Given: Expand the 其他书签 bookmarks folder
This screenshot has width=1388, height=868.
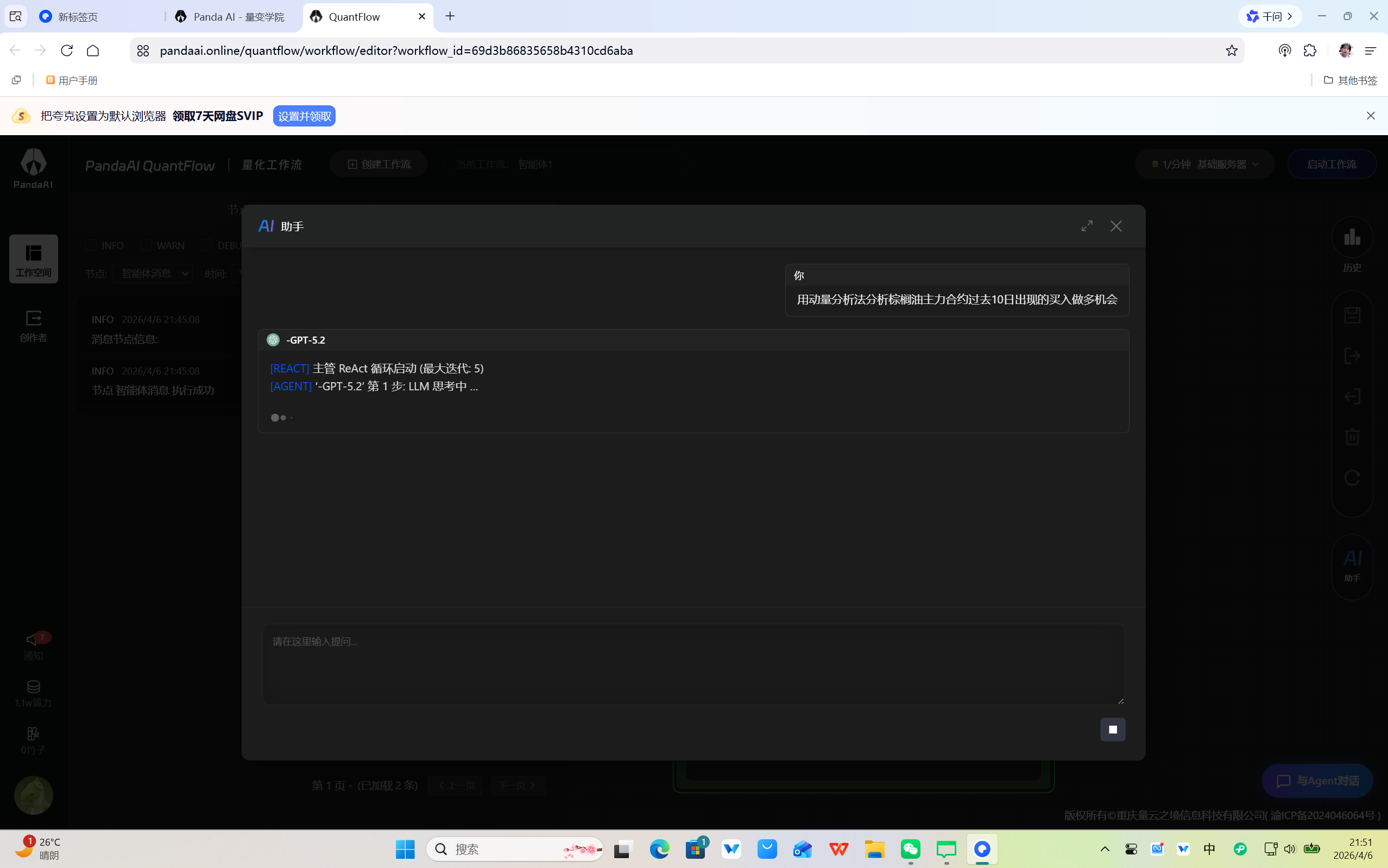Looking at the screenshot, I should [1351, 80].
